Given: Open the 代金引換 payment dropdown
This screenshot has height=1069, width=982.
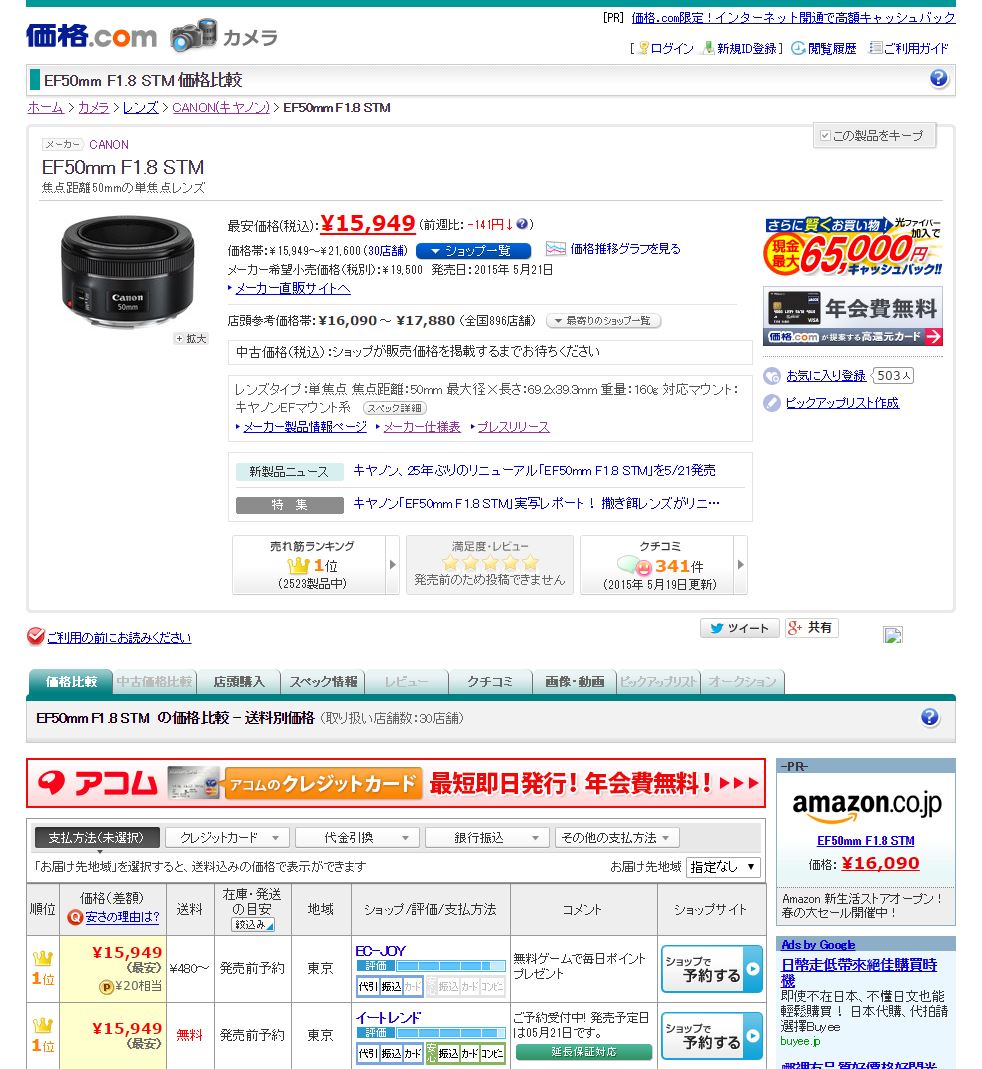Looking at the screenshot, I should click(x=357, y=837).
